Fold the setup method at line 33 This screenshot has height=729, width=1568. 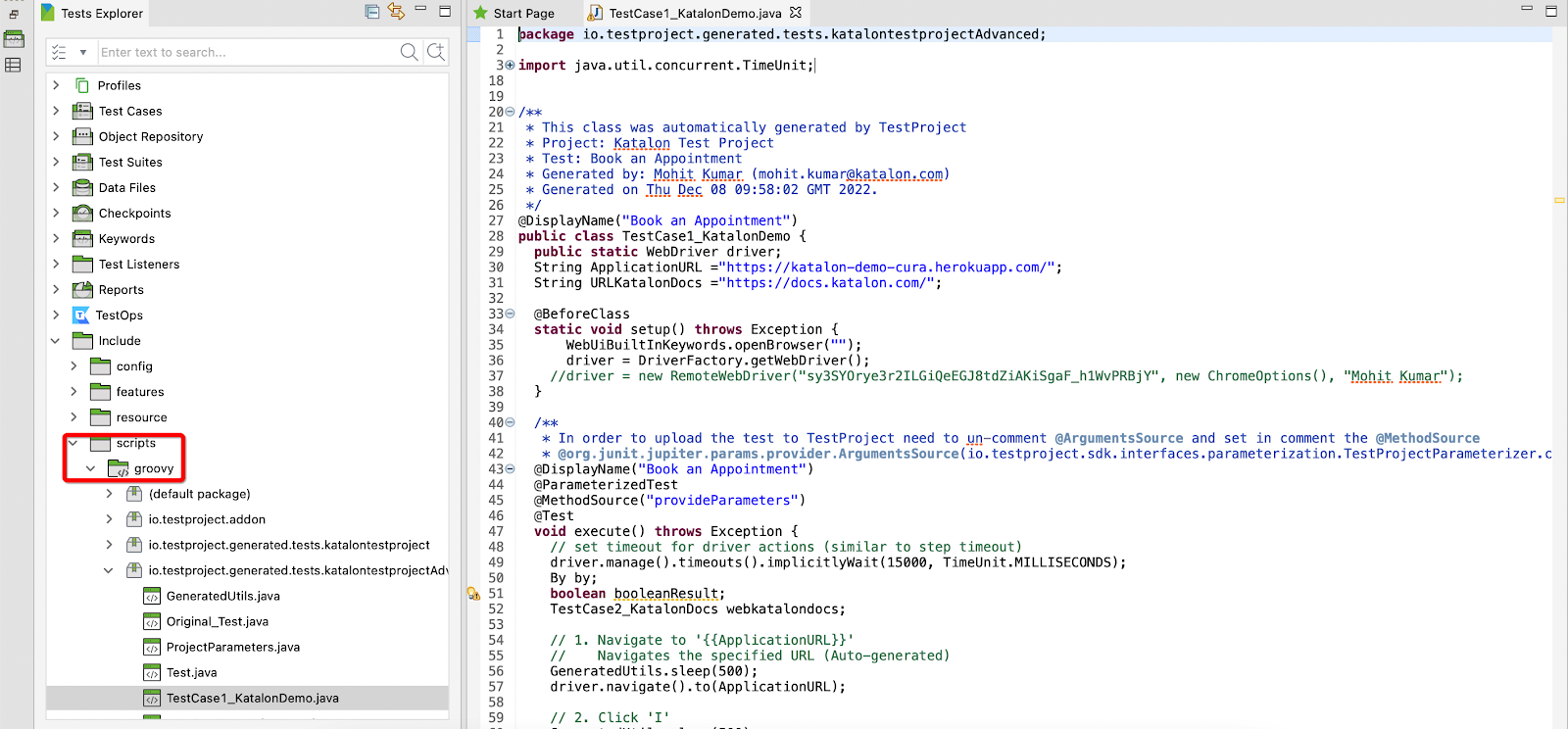pyautogui.click(x=510, y=314)
